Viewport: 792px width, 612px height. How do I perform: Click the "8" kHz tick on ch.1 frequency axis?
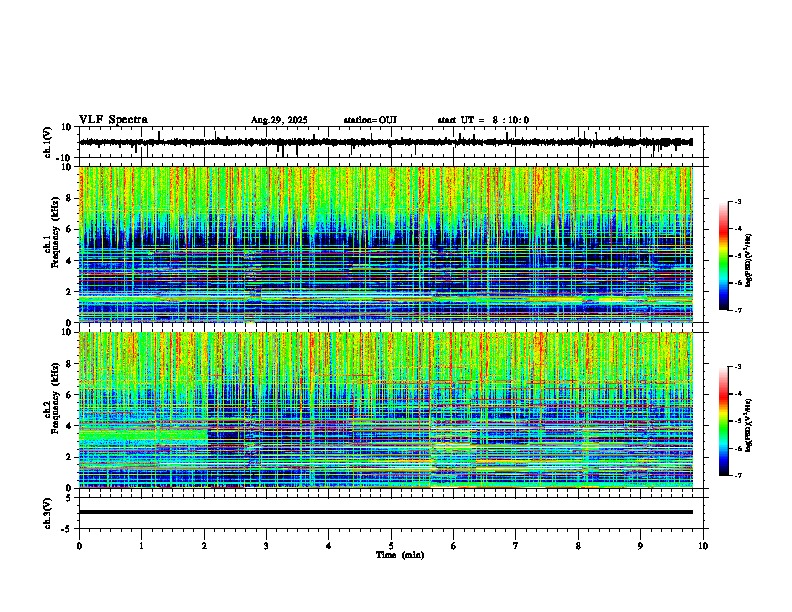click(x=69, y=198)
